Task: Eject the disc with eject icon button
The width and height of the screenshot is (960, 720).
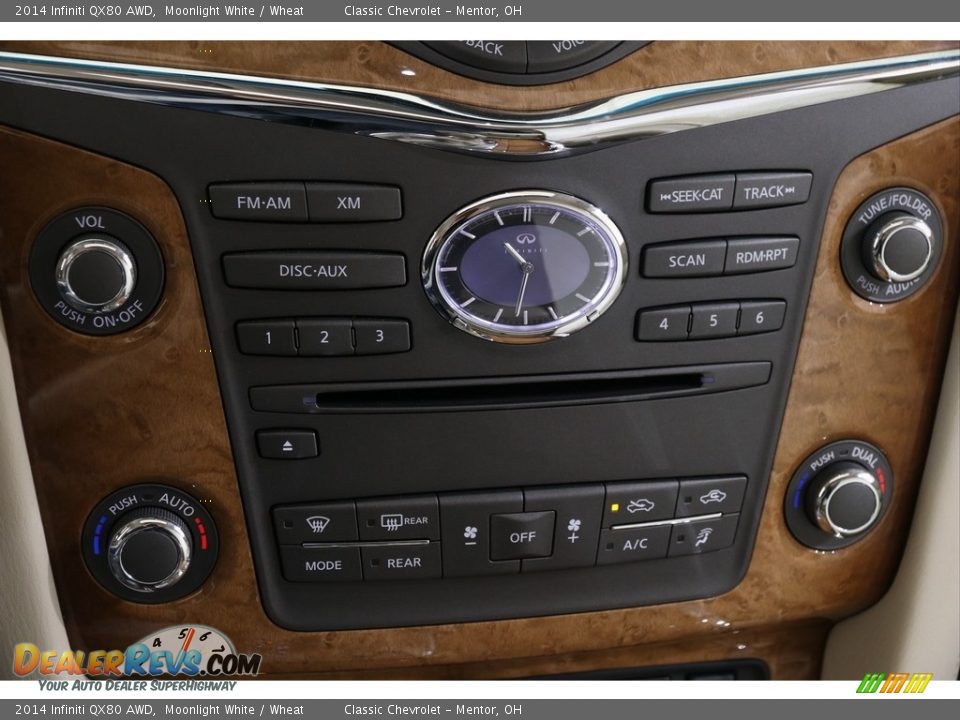Action: click(x=287, y=445)
